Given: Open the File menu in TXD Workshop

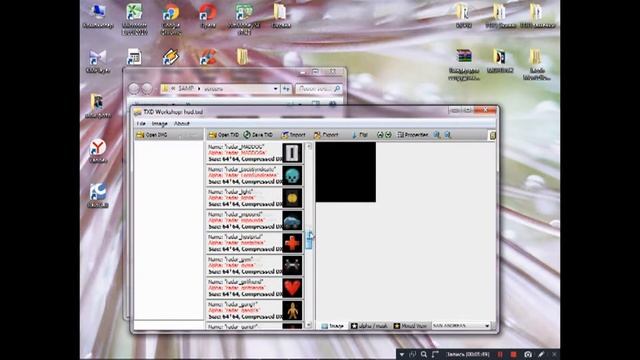Looking at the screenshot, I should (141, 123).
